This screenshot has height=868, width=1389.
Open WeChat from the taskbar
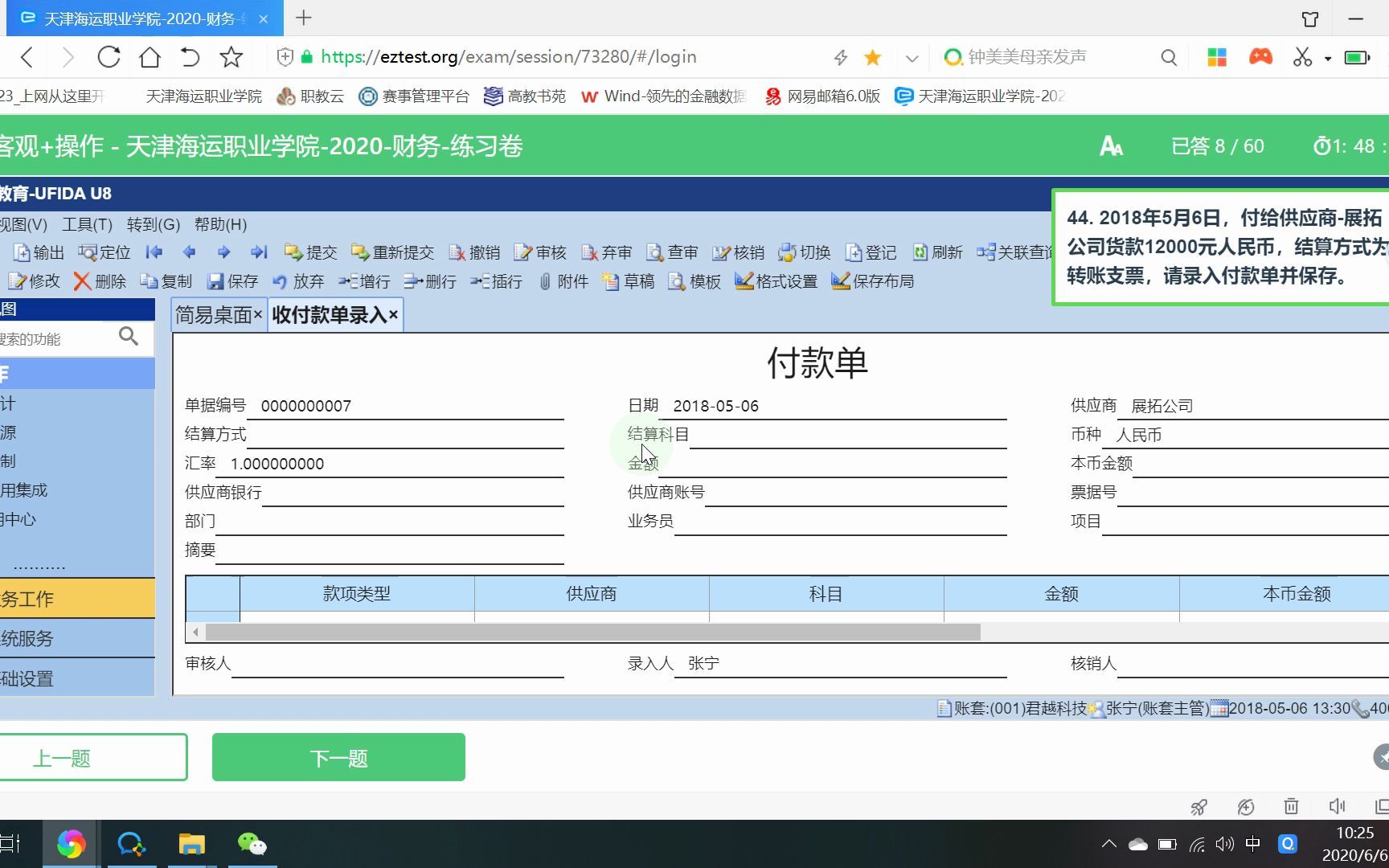[x=252, y=844]
